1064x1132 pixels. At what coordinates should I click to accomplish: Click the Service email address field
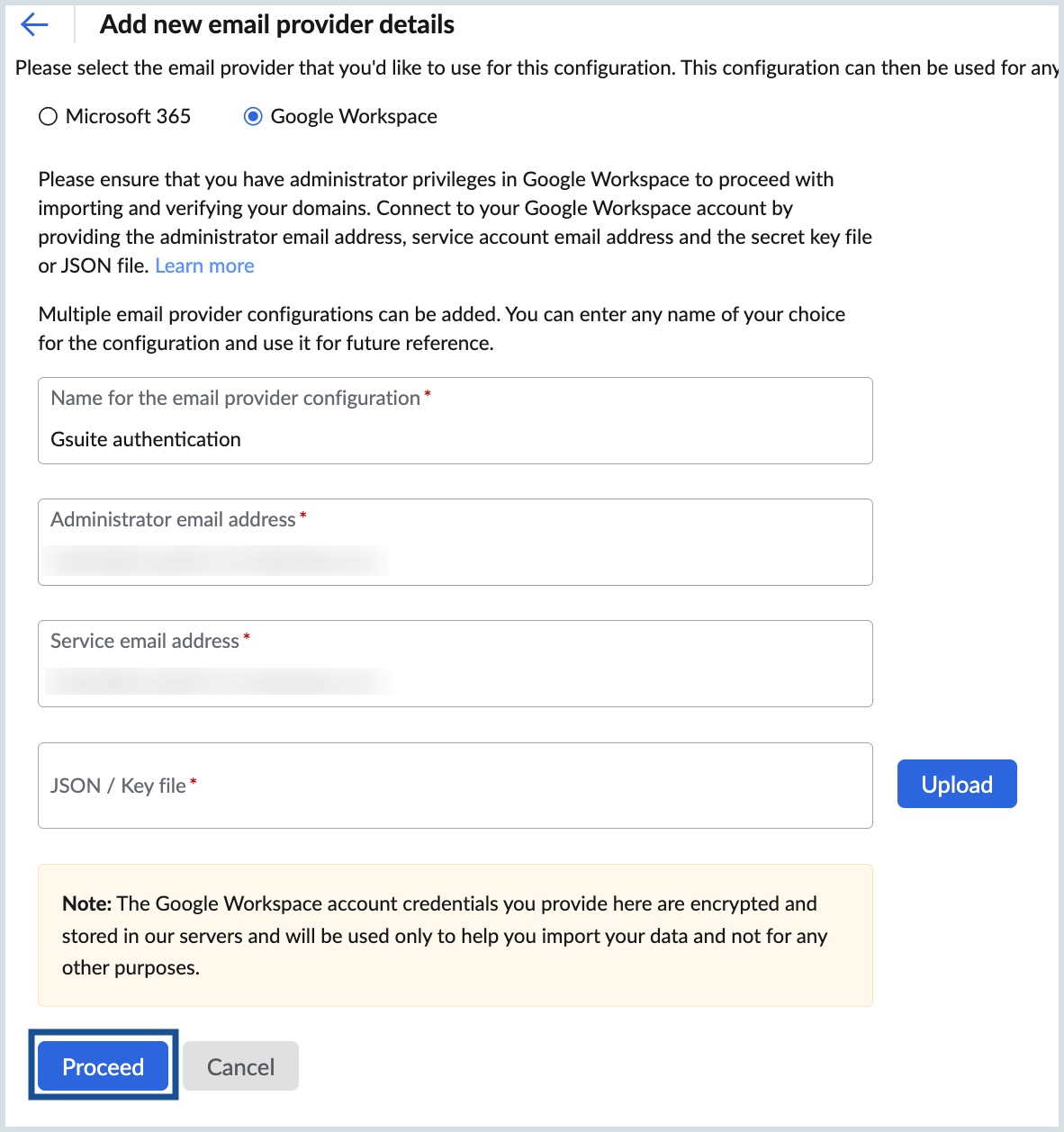point(455,663)
